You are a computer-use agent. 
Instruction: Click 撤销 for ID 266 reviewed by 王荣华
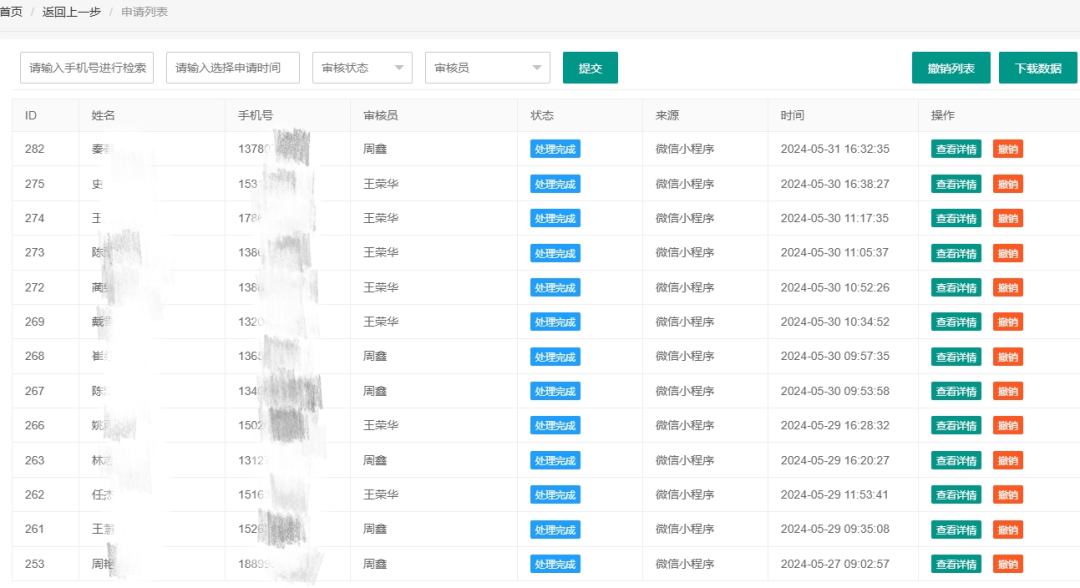[x=1008, y=425]
